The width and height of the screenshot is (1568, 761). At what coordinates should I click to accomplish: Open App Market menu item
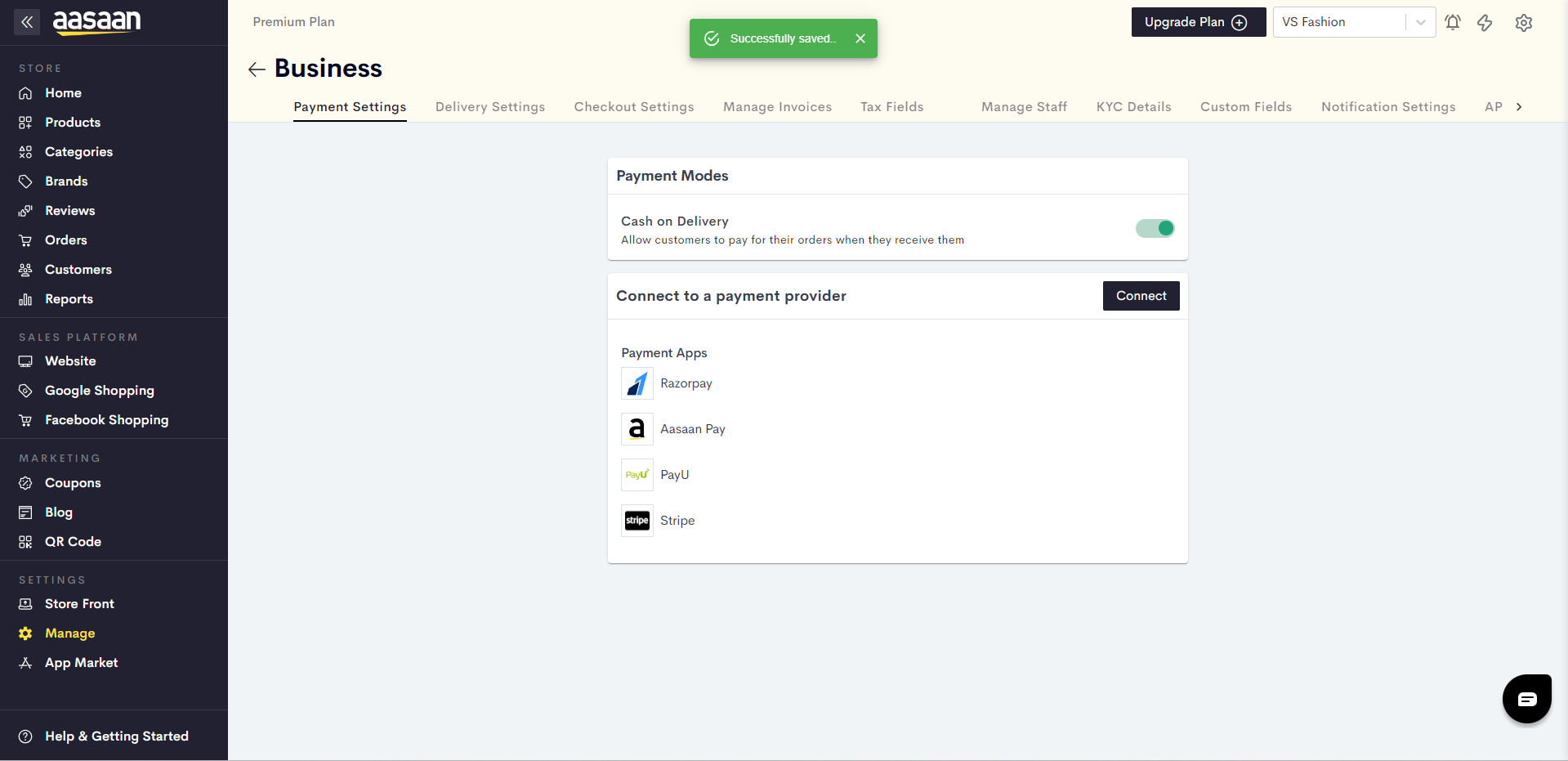82,663
